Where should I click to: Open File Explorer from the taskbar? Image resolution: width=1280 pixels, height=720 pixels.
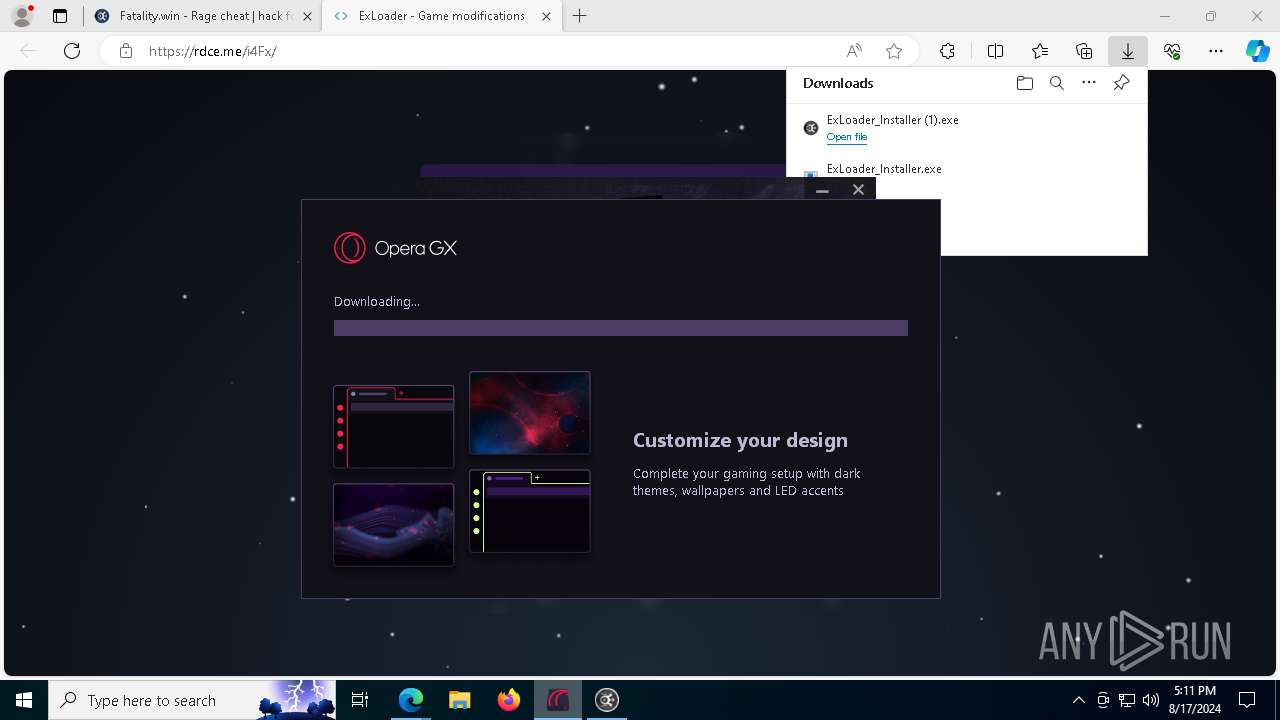(459, 700)
